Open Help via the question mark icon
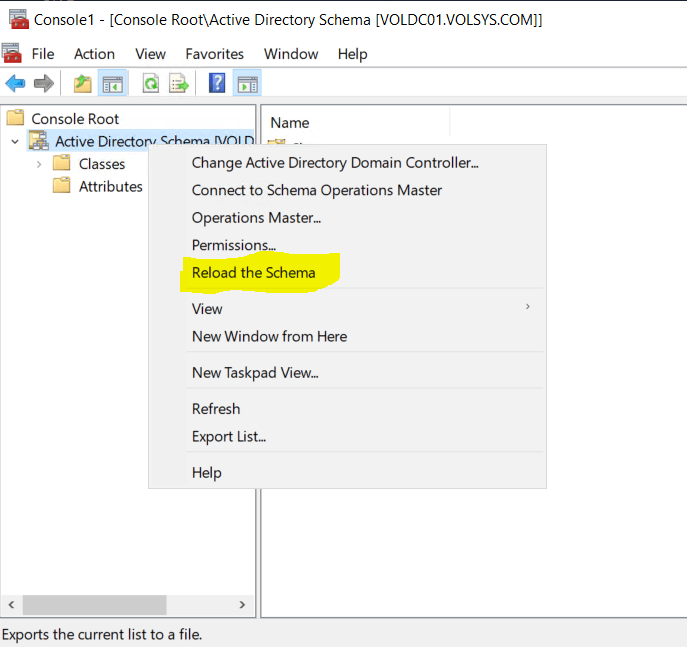This screenshot has width=687, height=649. click(217, 84)
